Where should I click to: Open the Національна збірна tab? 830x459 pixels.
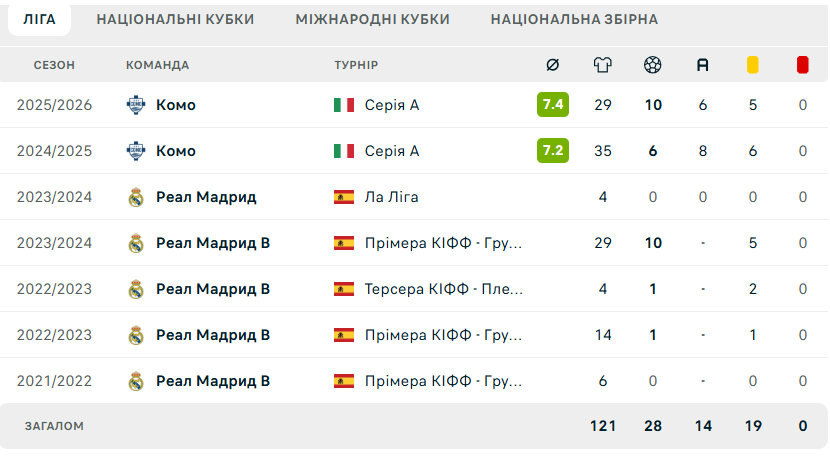pos(574,20)
